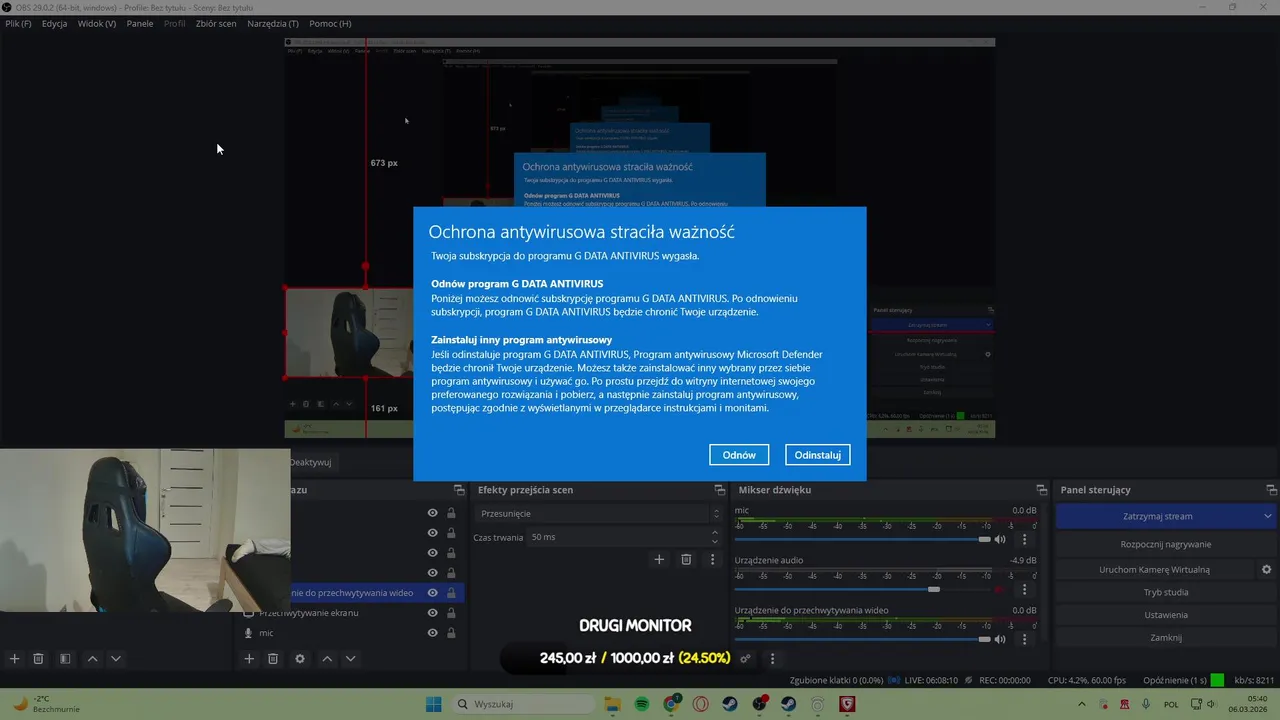
Task: Mute the mic channel speaker icon
Action: click(x=1000, y=539)
